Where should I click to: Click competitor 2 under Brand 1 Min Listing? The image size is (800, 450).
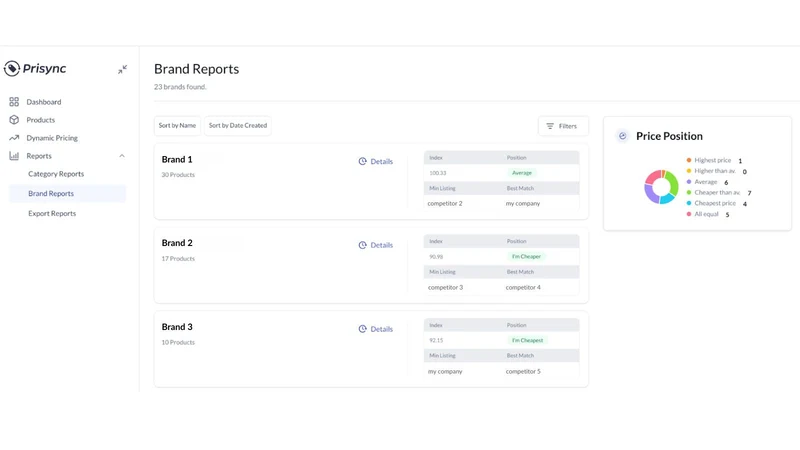(x=445, y=204)
